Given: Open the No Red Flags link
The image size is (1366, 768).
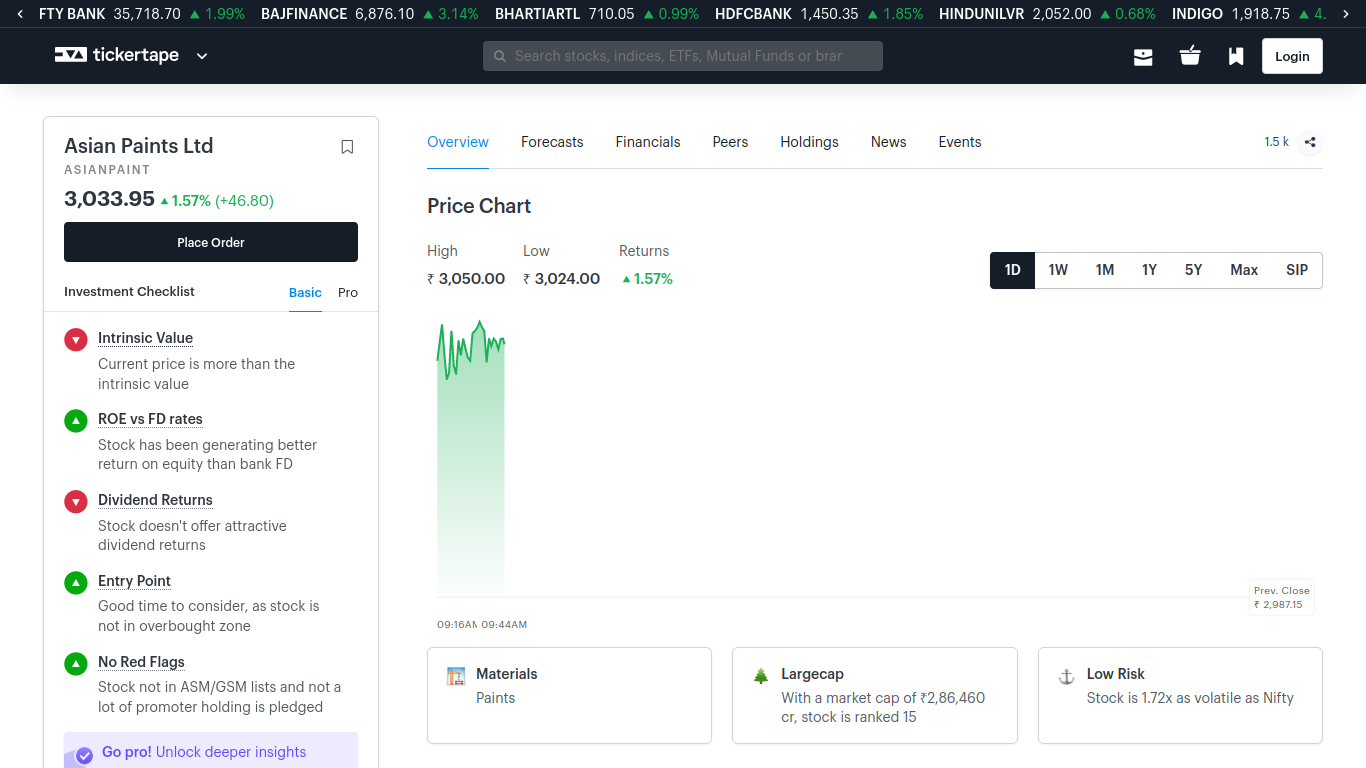Looking at the screenshot, I should 141,662.
